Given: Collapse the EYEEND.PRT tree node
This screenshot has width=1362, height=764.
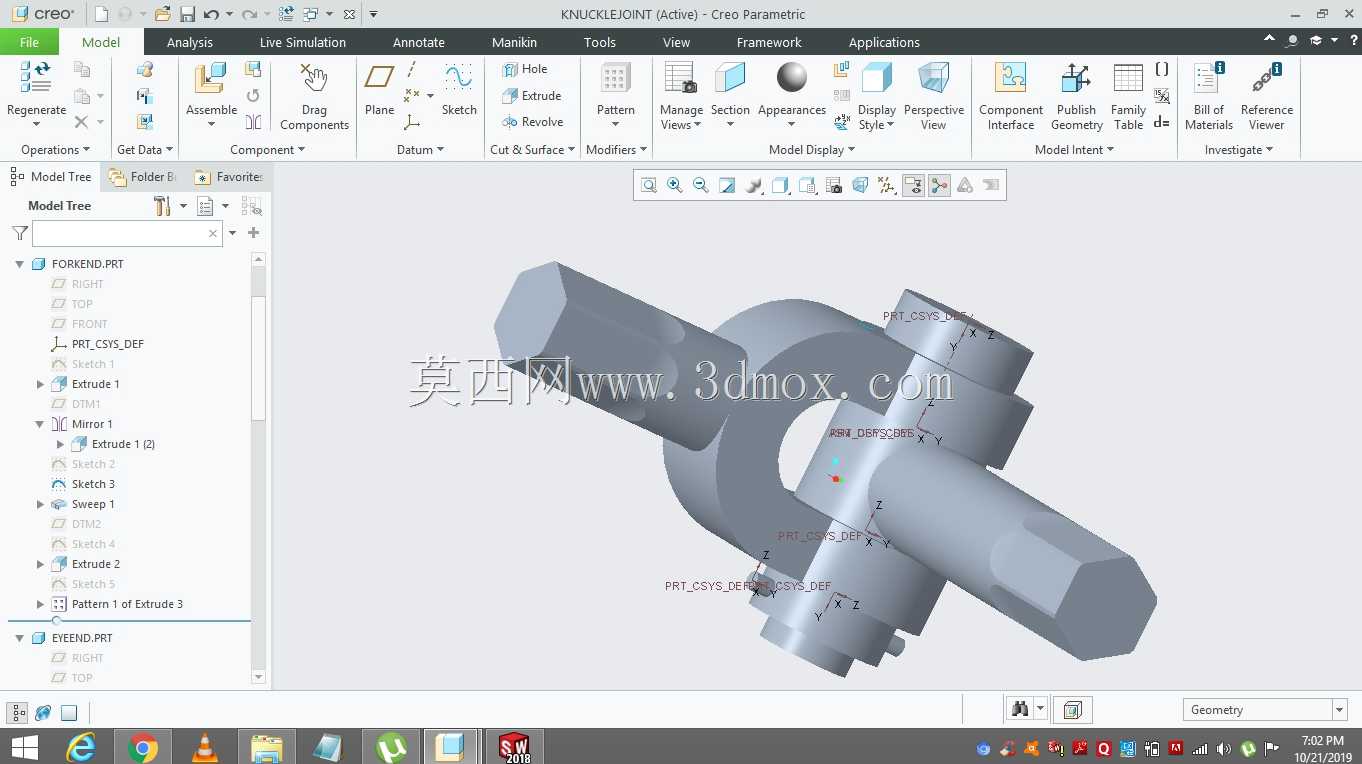Looking at the screenshot, I should (x=19, y=638).
